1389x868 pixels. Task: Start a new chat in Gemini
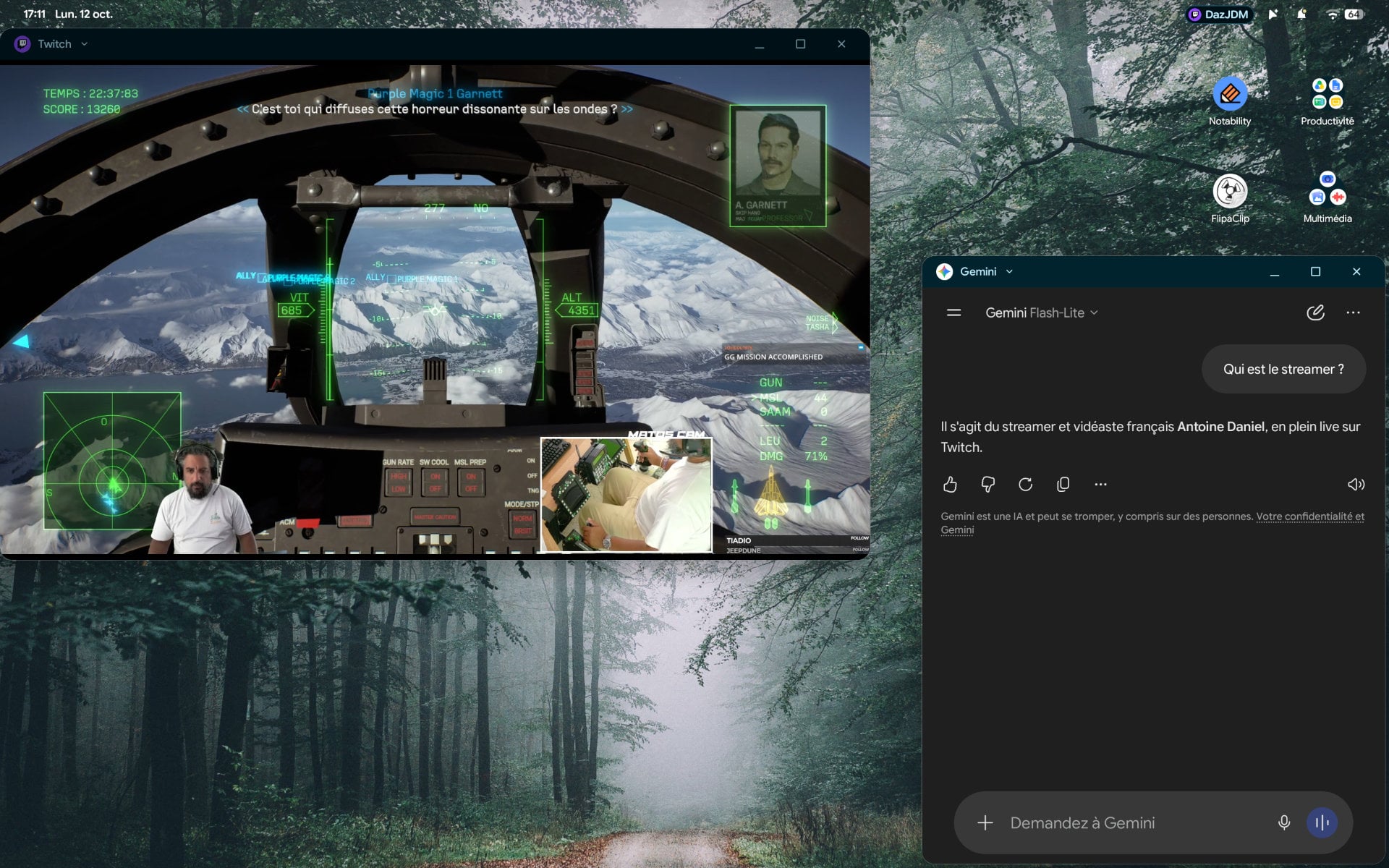1315,312
